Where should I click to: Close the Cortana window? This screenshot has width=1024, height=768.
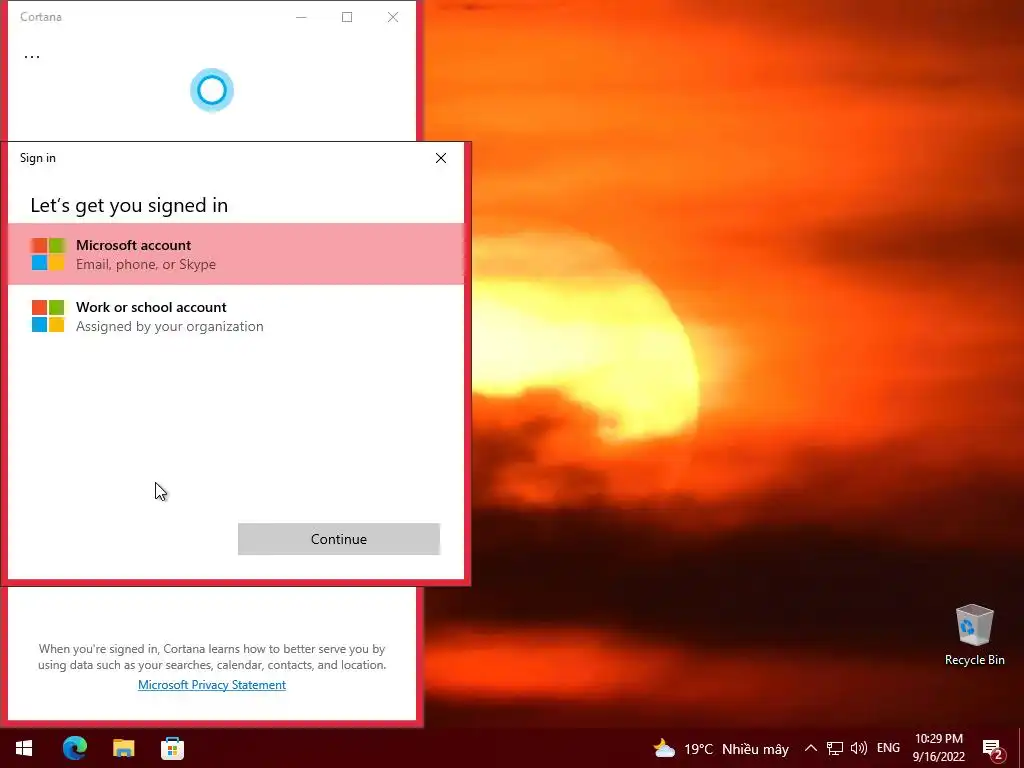coord(392,17)
